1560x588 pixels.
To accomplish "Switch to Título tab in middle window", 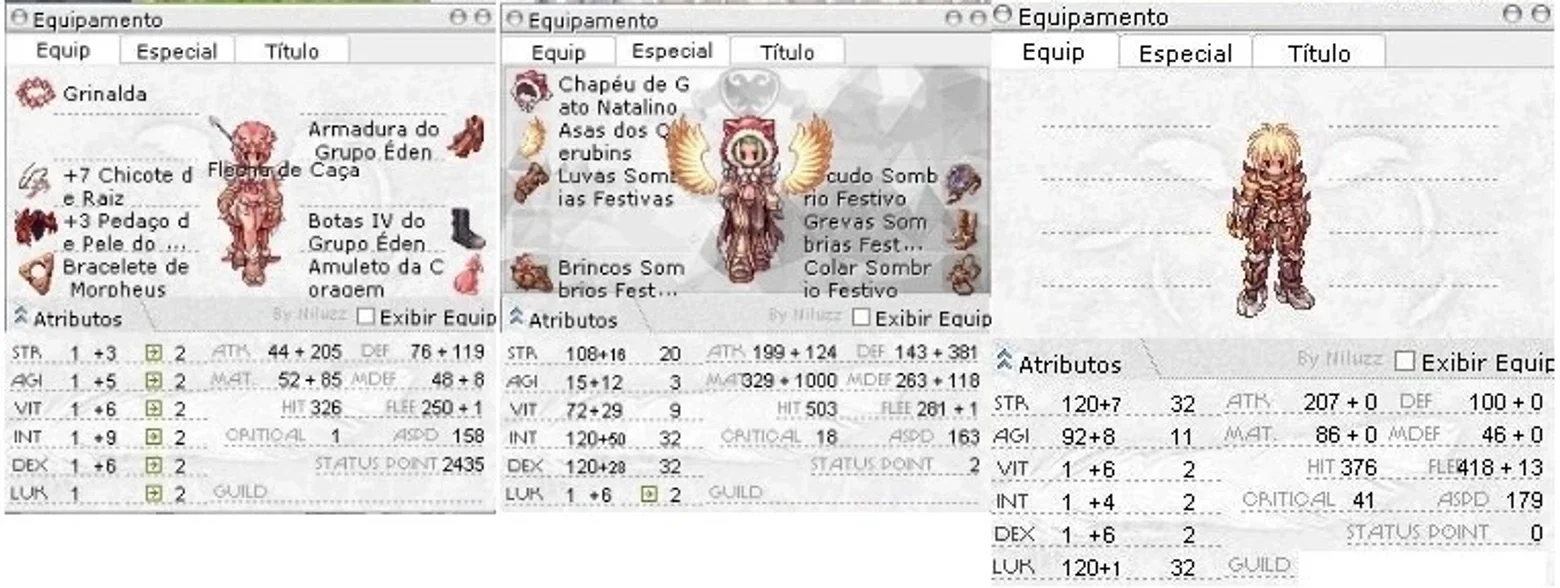I will [x=787, y=51].
